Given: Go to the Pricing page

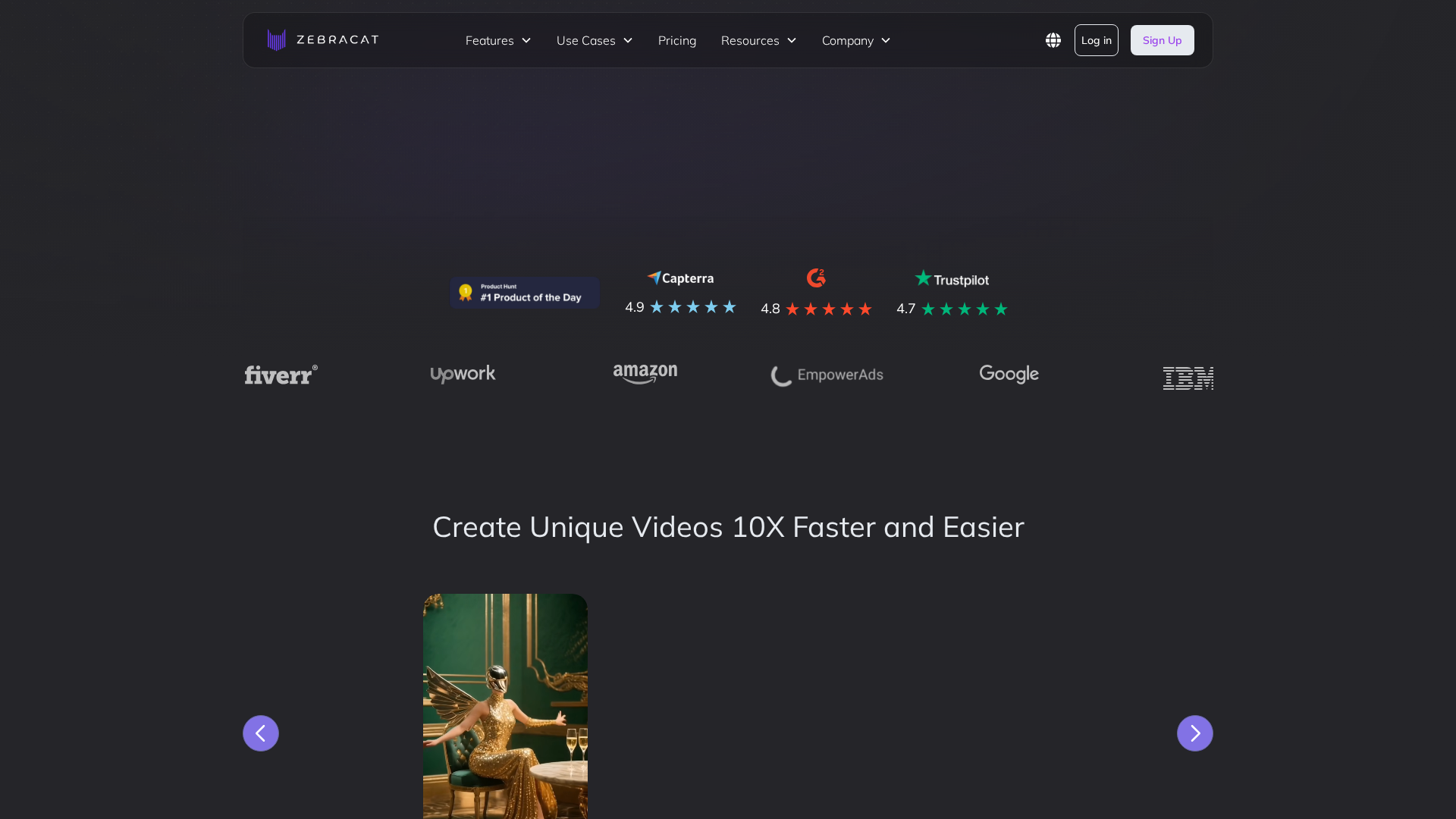Looking at the screenshot, I should 676,40.
